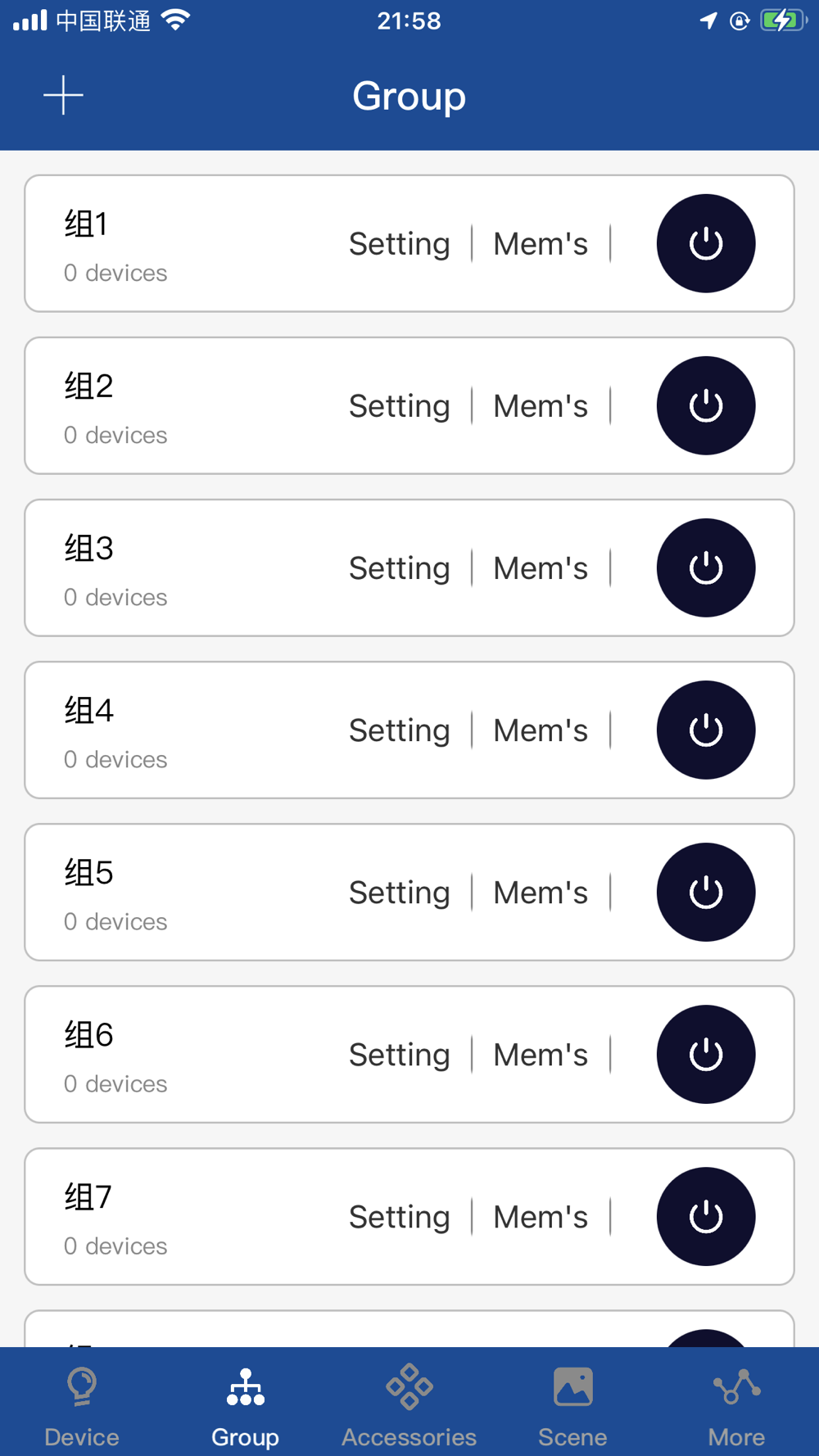View Mem's of group 组6
This screenshot has height=1456, width=819.
(x=541, y=1055)
